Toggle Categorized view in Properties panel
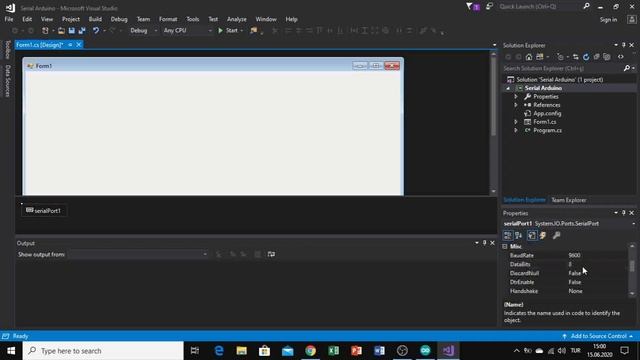Screen dimensions: 640x360 [508, 236]
